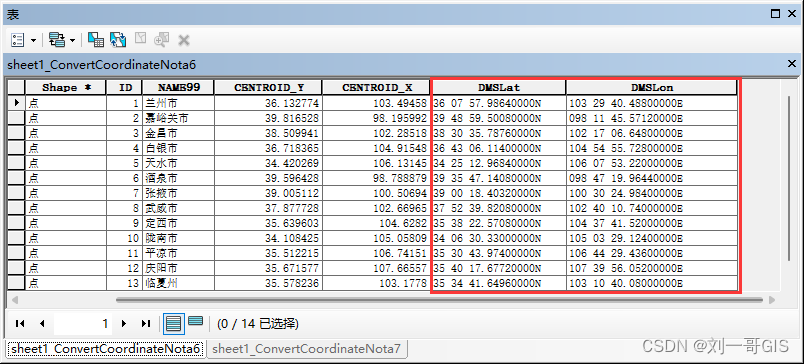This screenshot has height=364, width=804.
Task: Click the cell 金昌市
Action: click(178, 133)
